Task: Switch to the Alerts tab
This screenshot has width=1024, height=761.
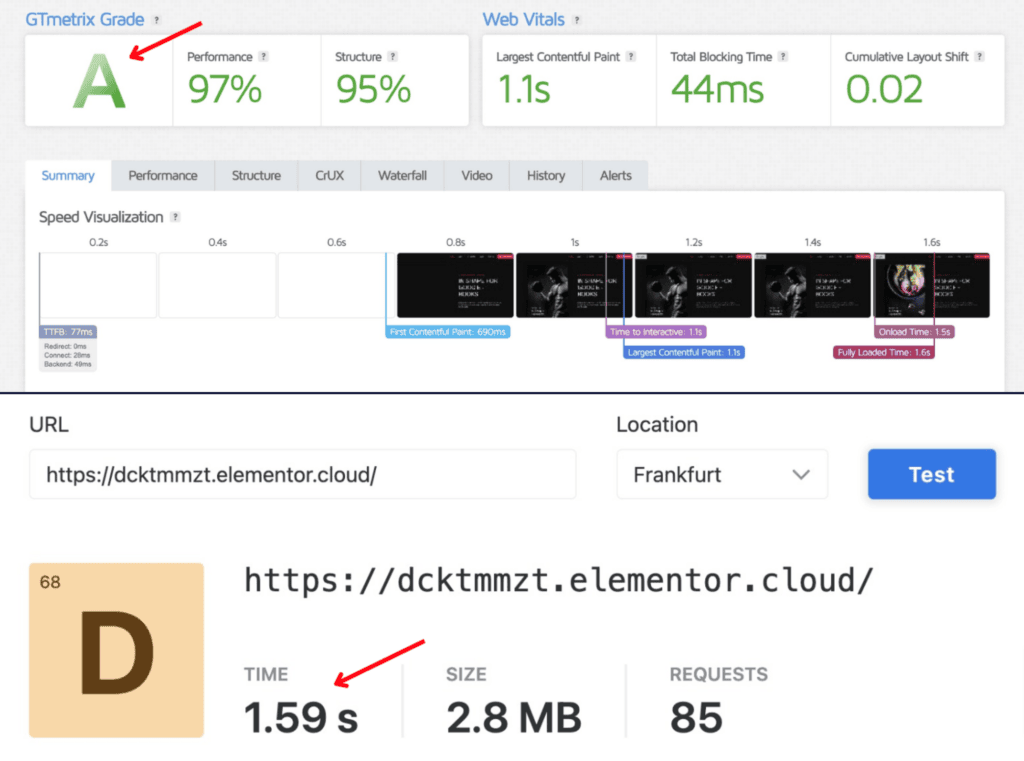Action: click(615, 175)
